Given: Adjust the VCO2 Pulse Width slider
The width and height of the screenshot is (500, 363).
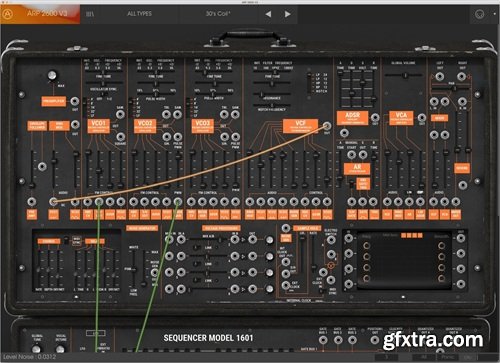Looking at the screenshot, I should (x=156, y=95).
